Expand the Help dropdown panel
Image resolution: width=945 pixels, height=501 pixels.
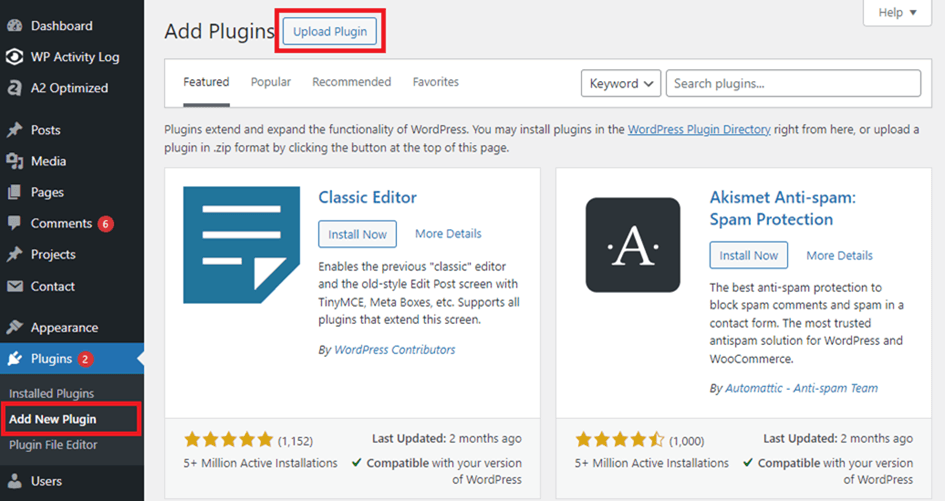(x=897, y=13)
